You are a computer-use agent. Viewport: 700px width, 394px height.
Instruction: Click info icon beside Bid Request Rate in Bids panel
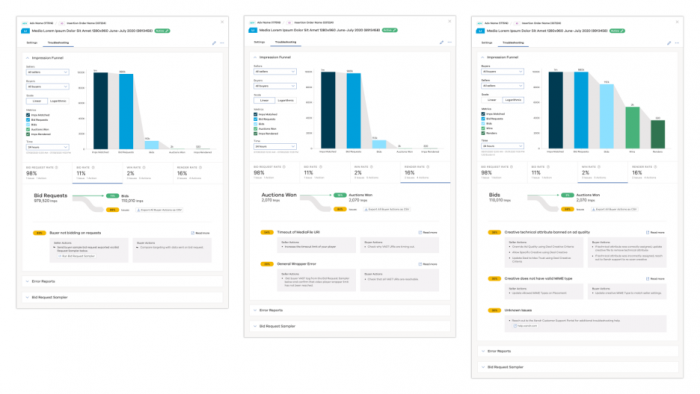512,167
